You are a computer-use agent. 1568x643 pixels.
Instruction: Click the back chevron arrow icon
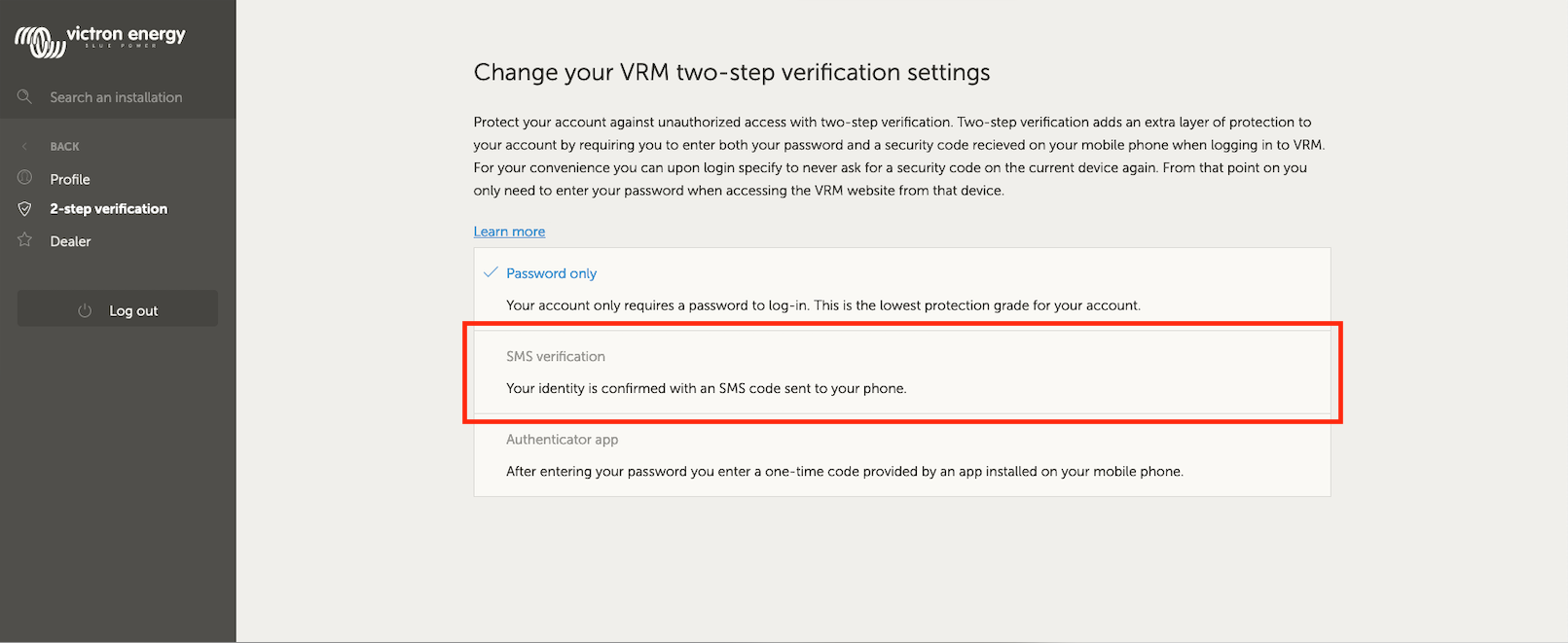(24, 146)
